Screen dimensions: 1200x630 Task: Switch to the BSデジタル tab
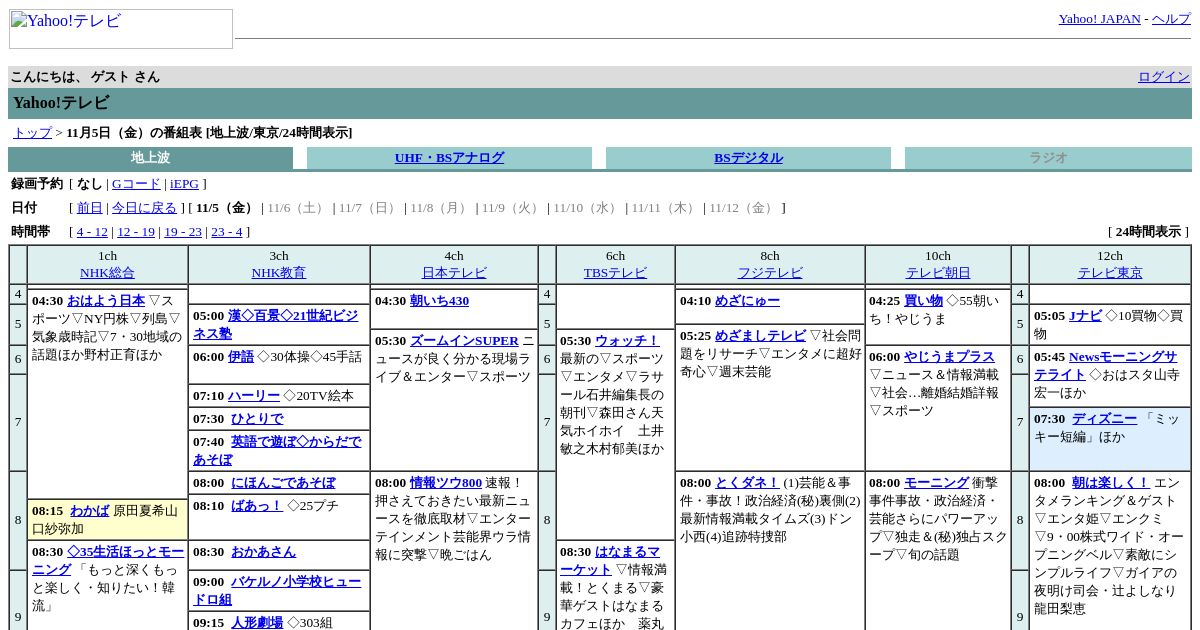click(x=748, y=158)
